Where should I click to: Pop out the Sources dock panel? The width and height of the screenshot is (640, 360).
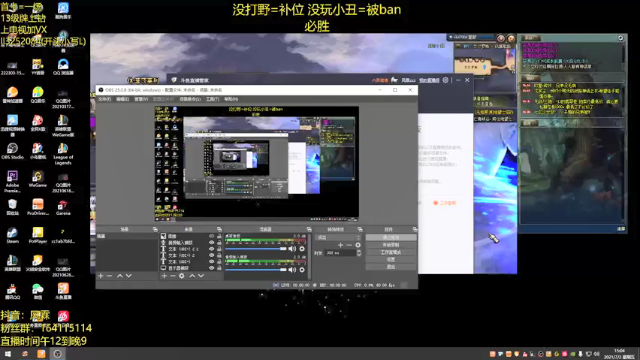(x=219, y=229)
